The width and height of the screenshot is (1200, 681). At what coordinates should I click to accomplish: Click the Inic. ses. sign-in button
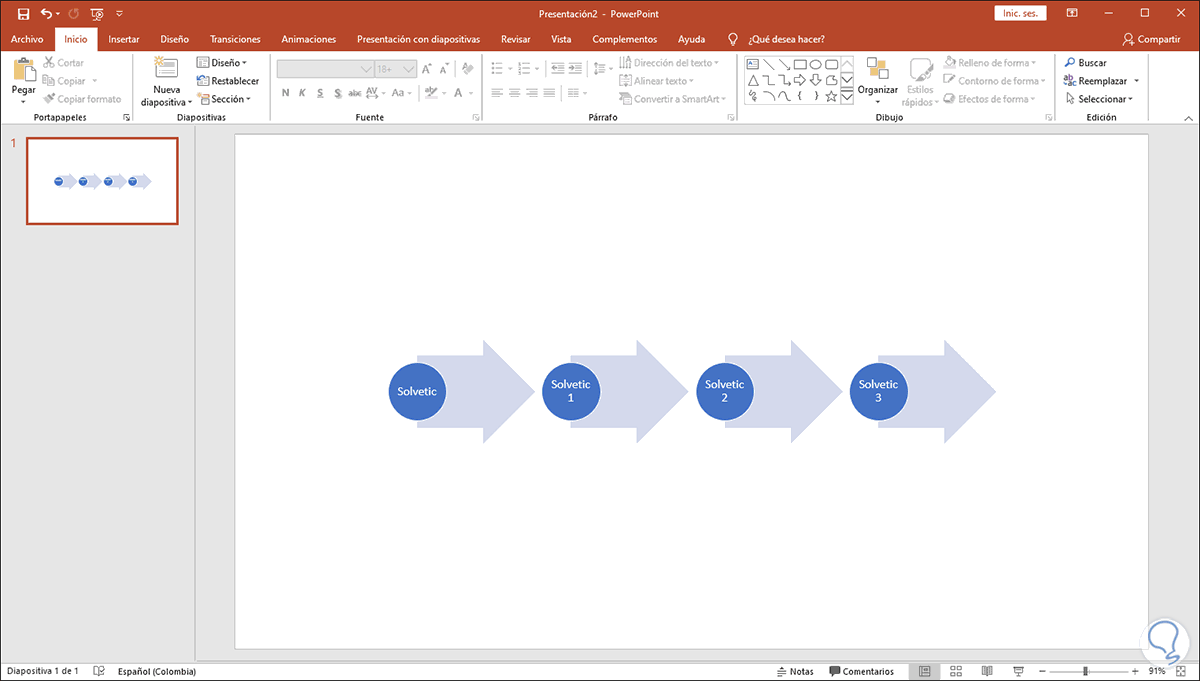click(x=1021, y=13)
